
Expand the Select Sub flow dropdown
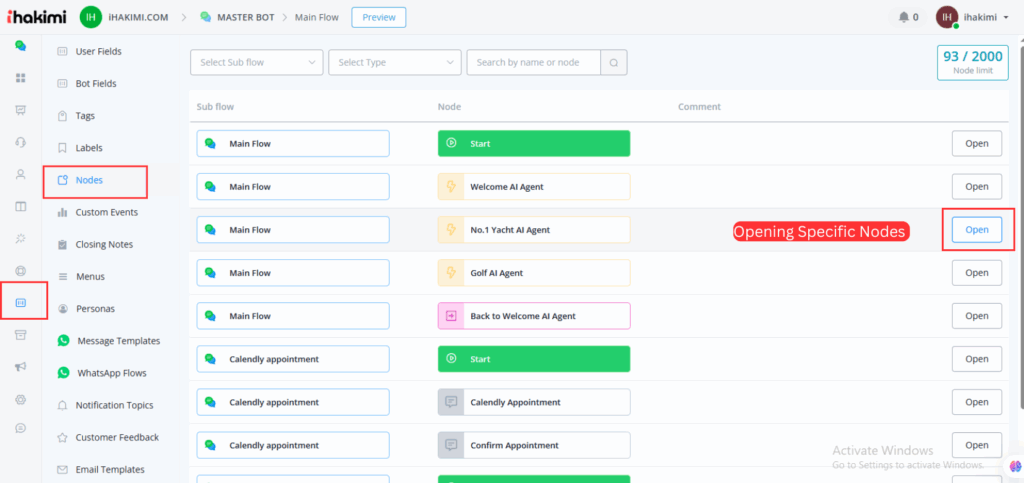point(256,62)
